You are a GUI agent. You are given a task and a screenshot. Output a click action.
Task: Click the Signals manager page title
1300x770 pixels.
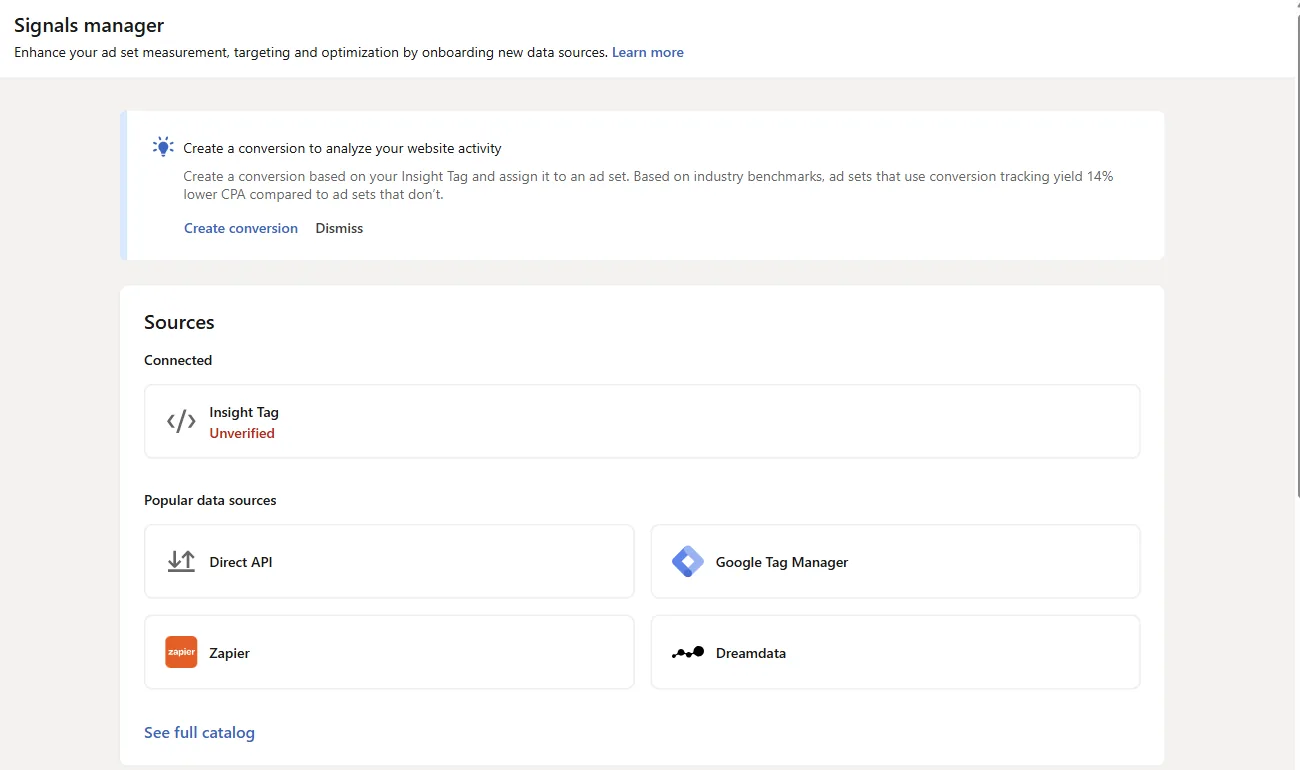coord(89,26)
